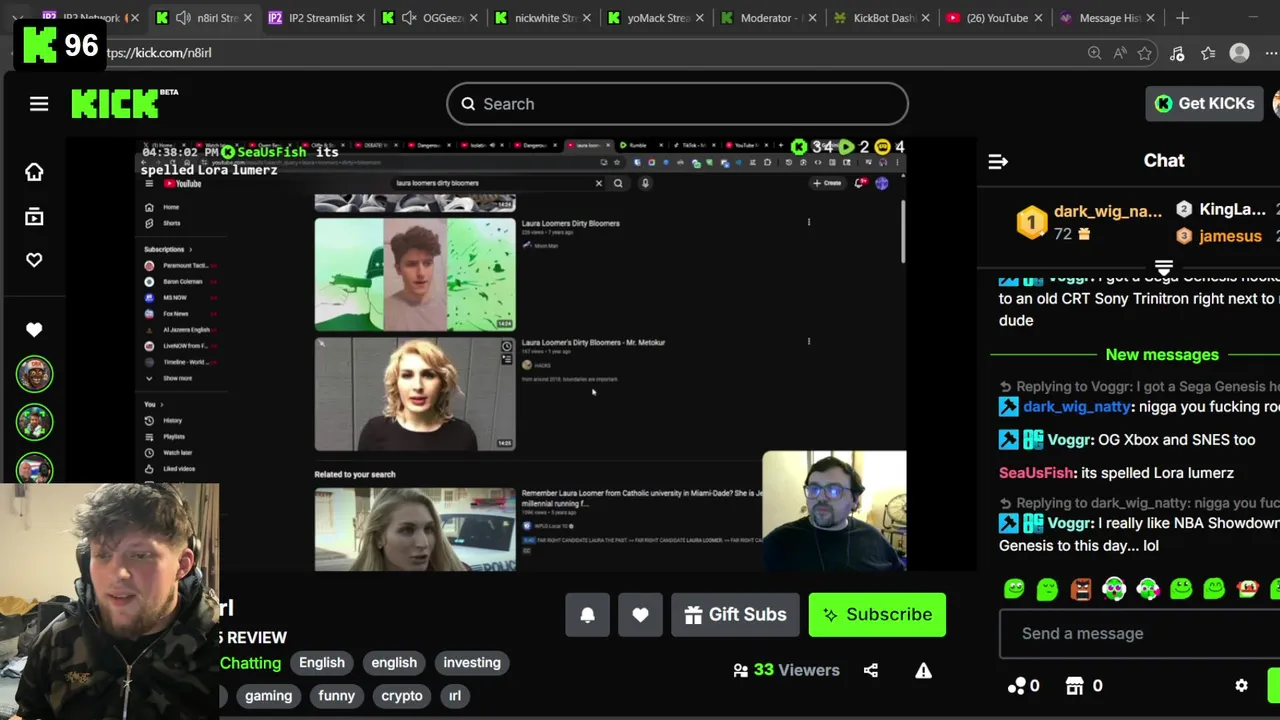Switch to the yoMack browser tab
Viewport: 1280px width, 720px height.
click(x=657, y=18)
